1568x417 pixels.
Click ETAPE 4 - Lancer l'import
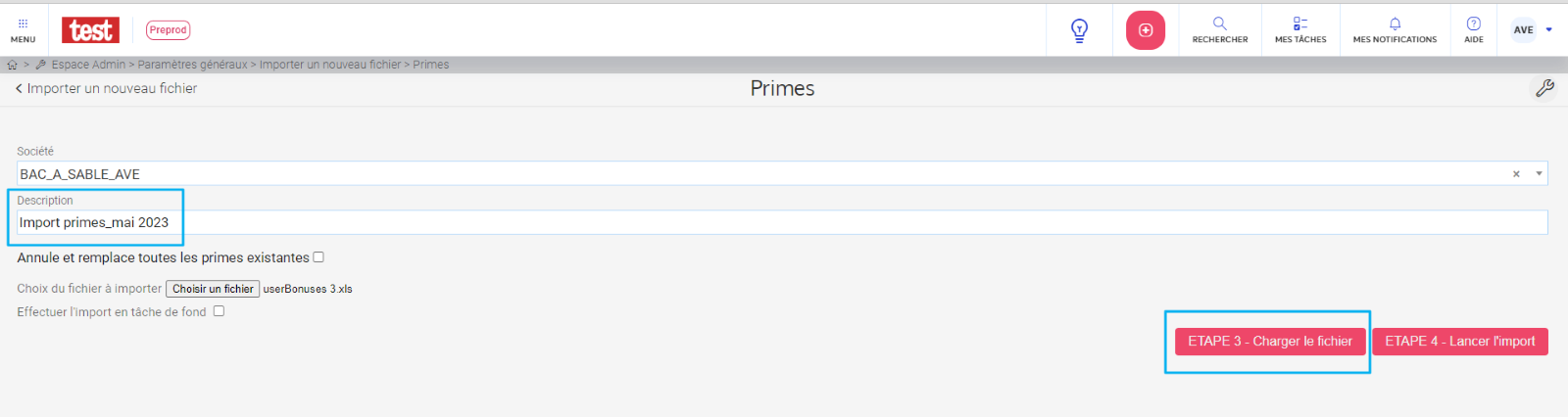point(1460,342)
